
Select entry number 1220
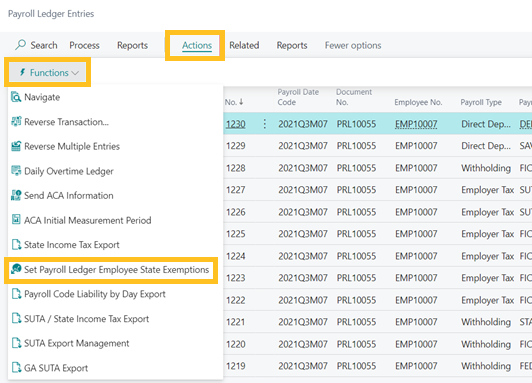[x=235, y=344]
